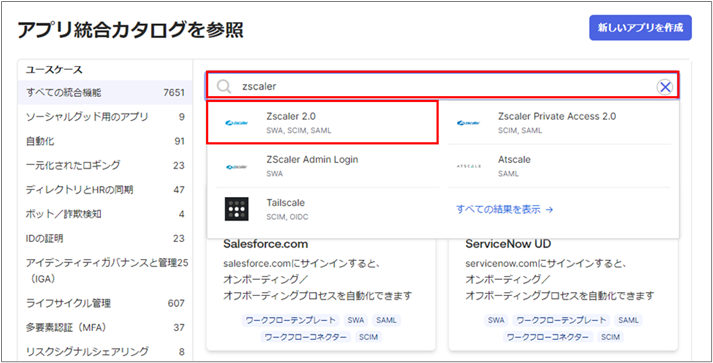
Task: Select 多要素認証（MFA） category
Action: pos(105,328)
